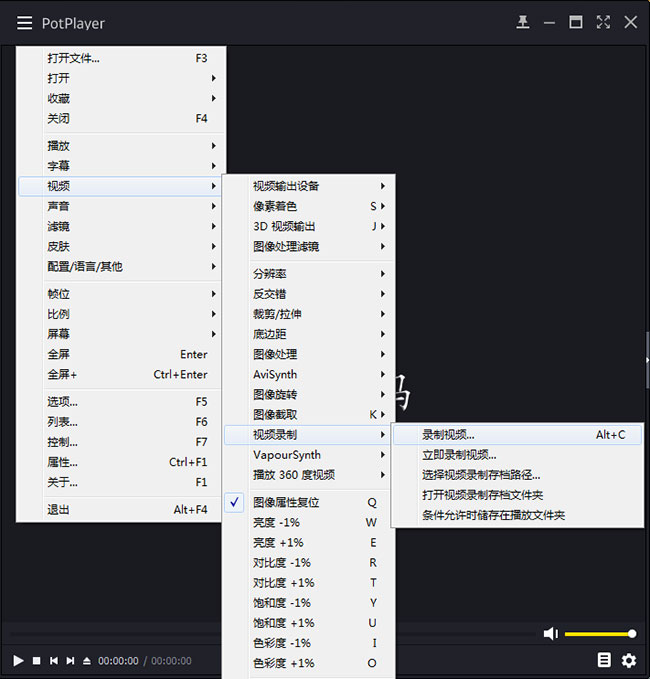The height and width of the screenshot is (679, 650).
Task: Click the Next track icon
Action: 70,661
